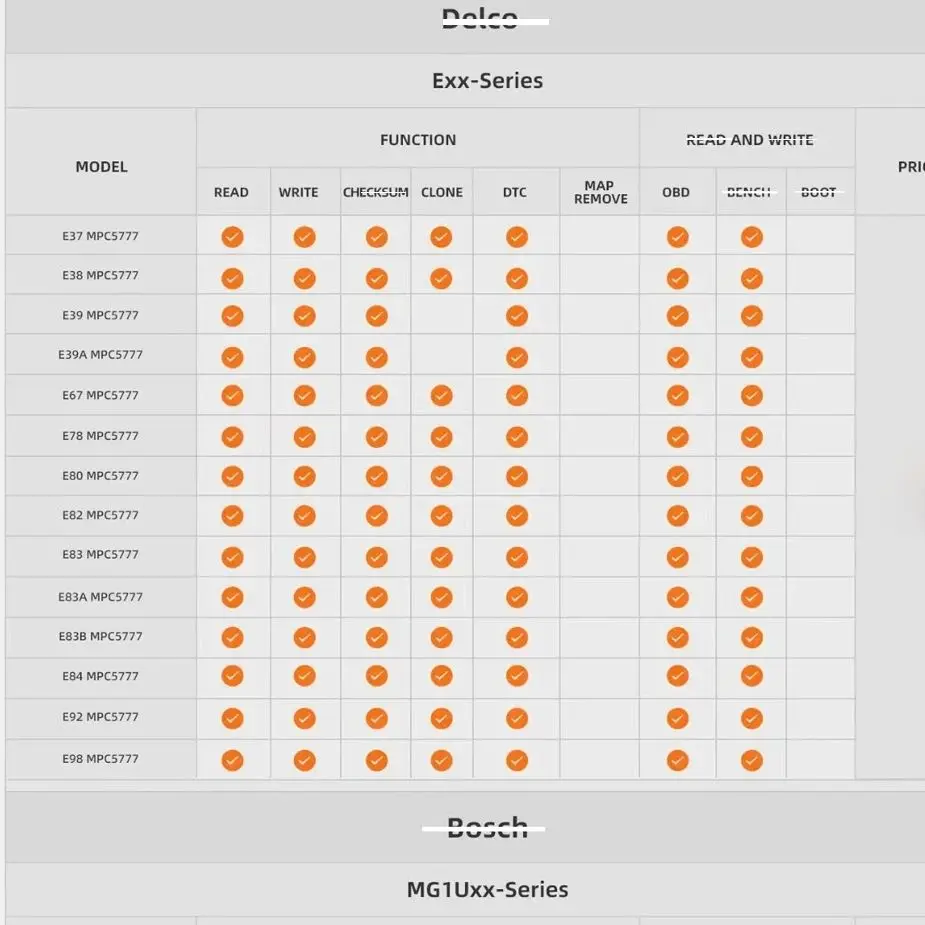This screenshot has width=925, height=925.
Task: Click the CLONE checkmark for E38 MPC5777
Action: click(441, 278)
